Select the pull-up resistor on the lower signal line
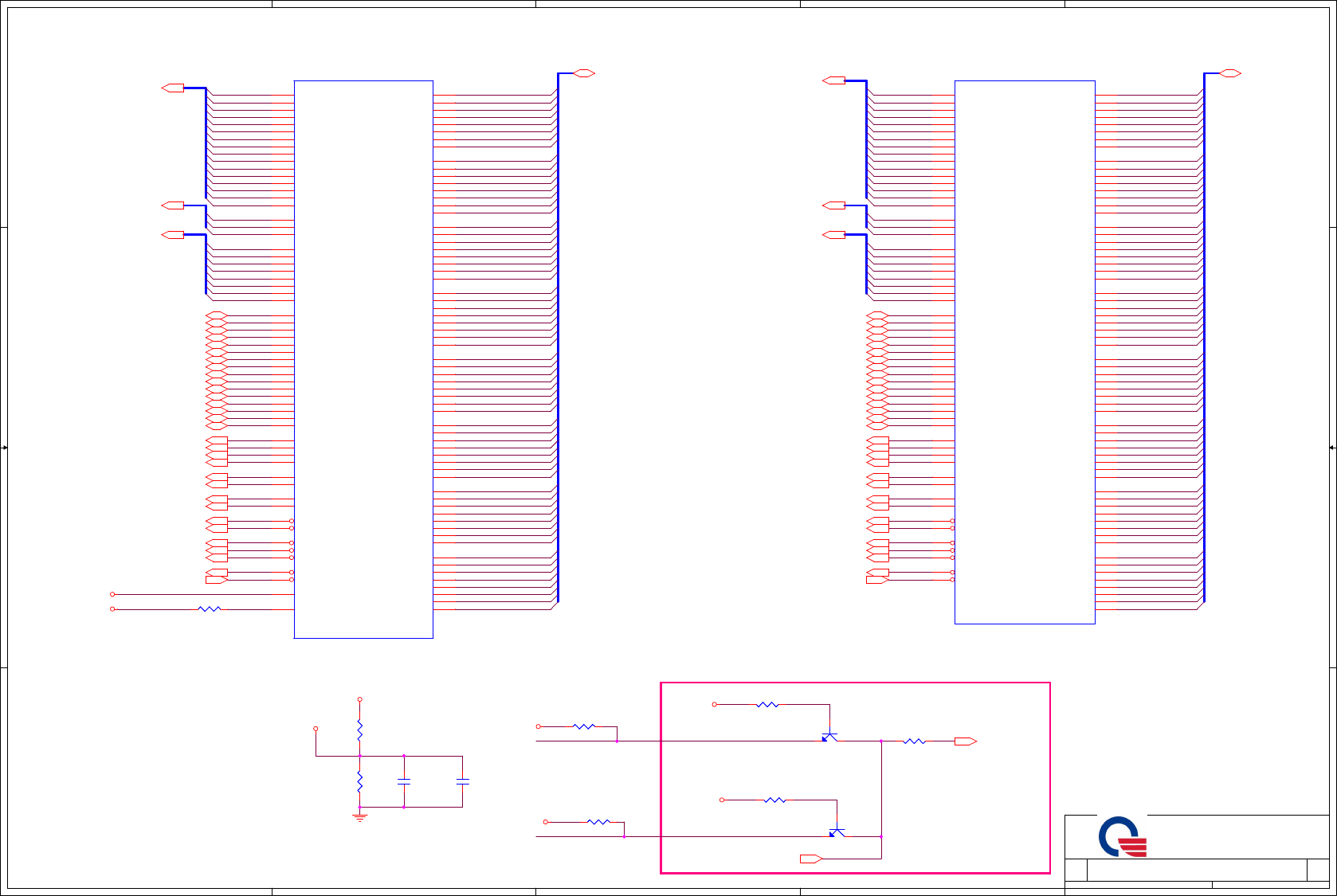This screenshot has height=896, width=1337. tap(598, 822)
